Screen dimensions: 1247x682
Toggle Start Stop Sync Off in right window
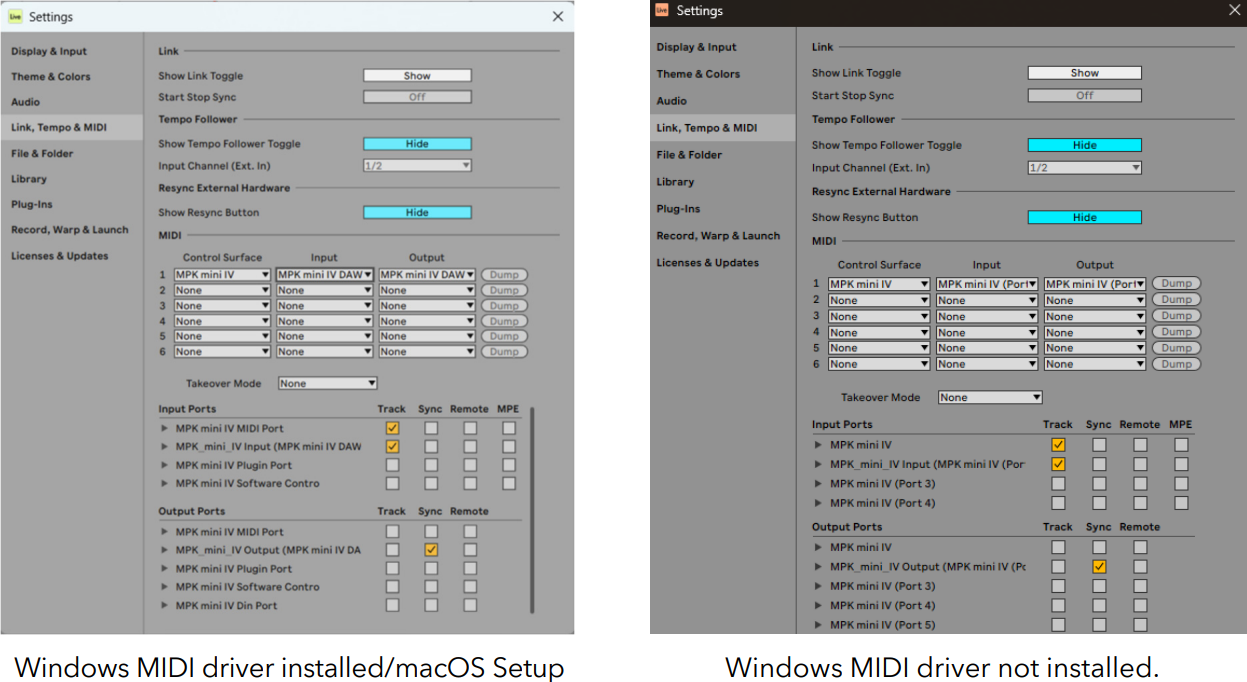(x=1085, y=96)
